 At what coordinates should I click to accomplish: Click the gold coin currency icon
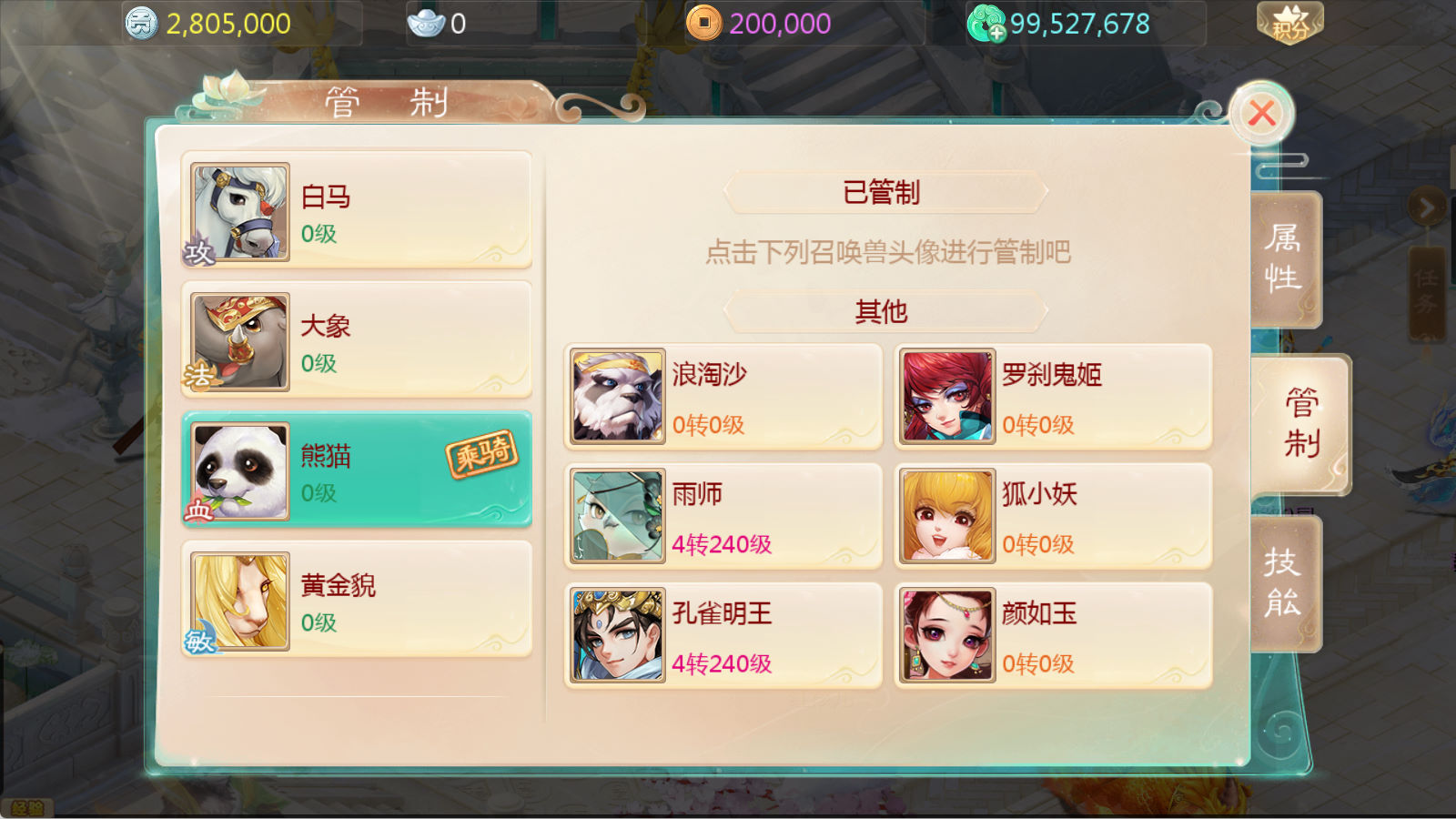(x=703, y=23)
